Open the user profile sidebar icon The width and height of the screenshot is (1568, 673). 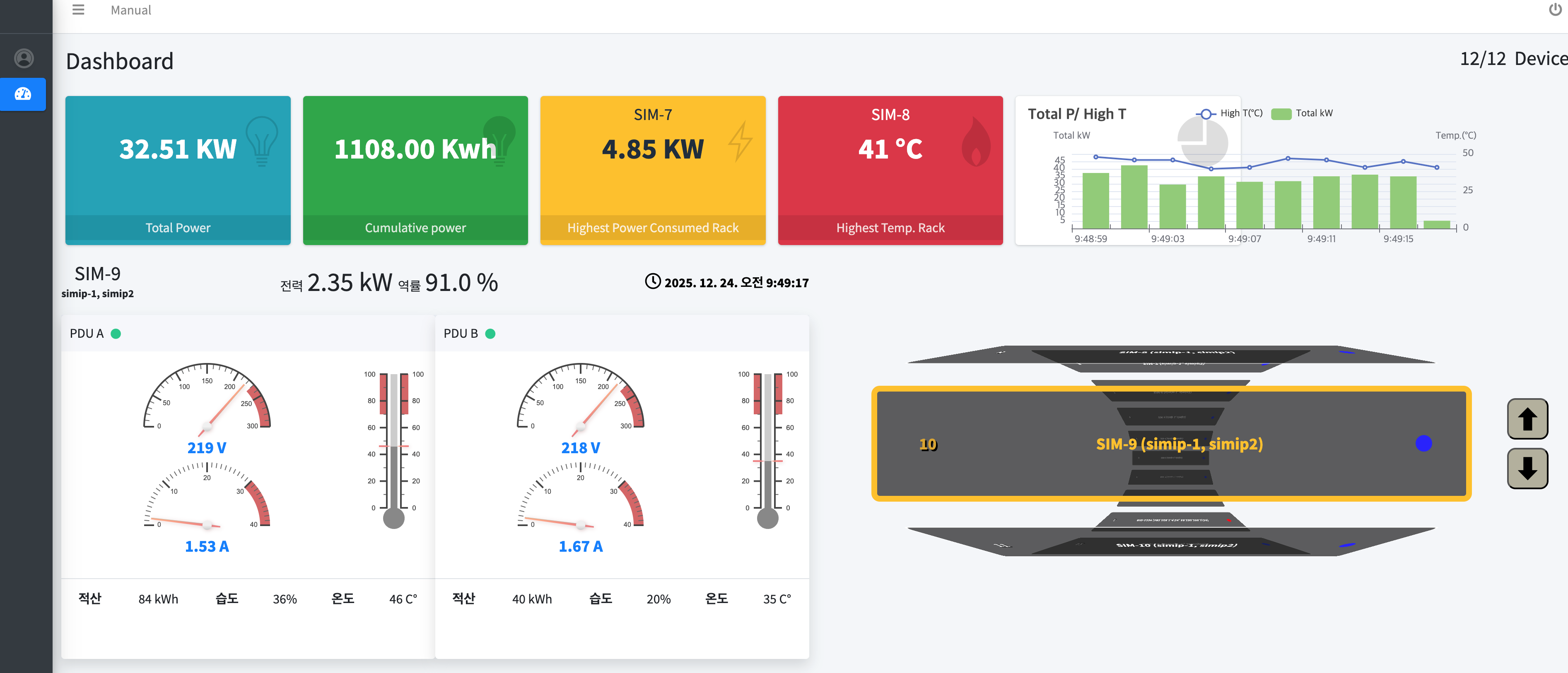pyautogui.click(x=24, y=58)
